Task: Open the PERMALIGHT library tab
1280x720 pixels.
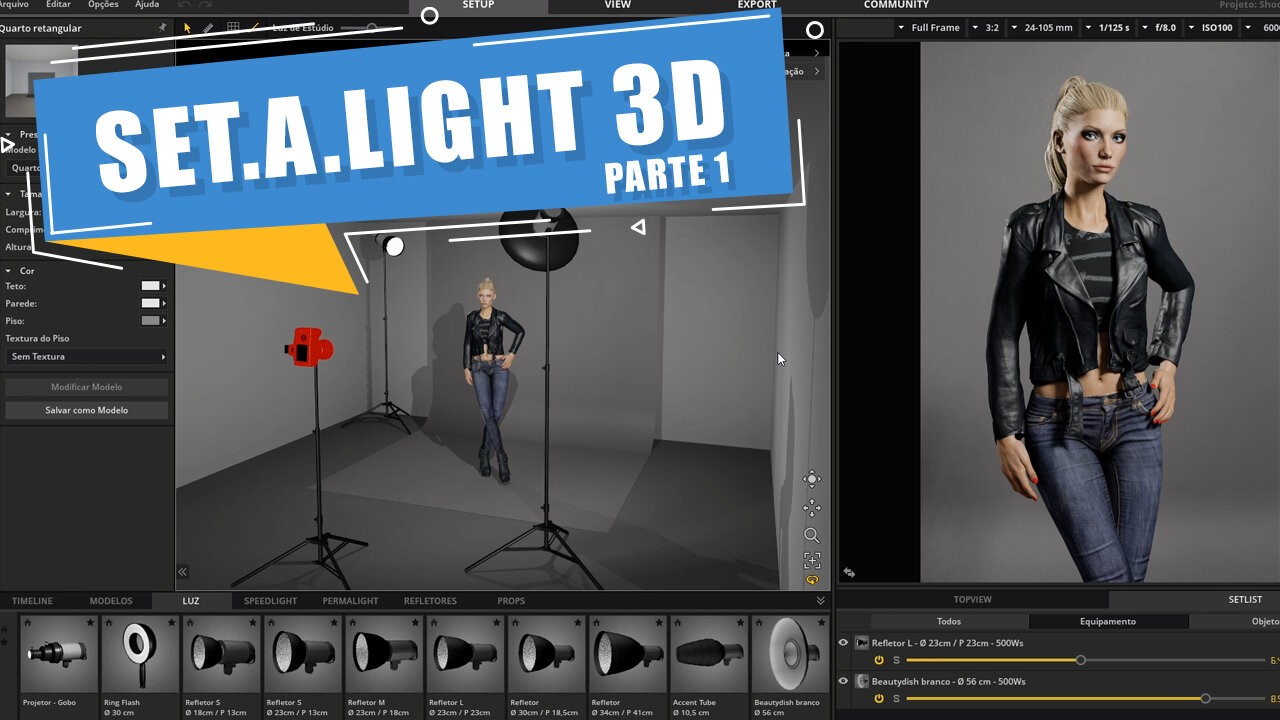Action: pos(350,601)
